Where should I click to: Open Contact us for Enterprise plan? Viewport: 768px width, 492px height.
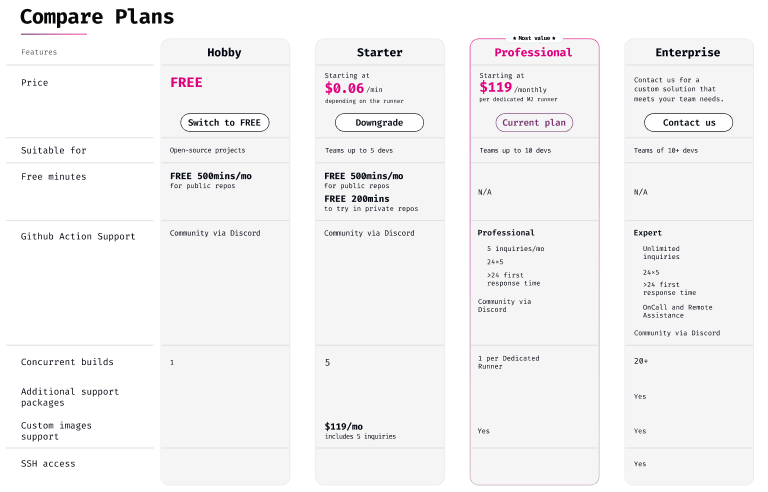pyautogui.click(x=689, y=123)
